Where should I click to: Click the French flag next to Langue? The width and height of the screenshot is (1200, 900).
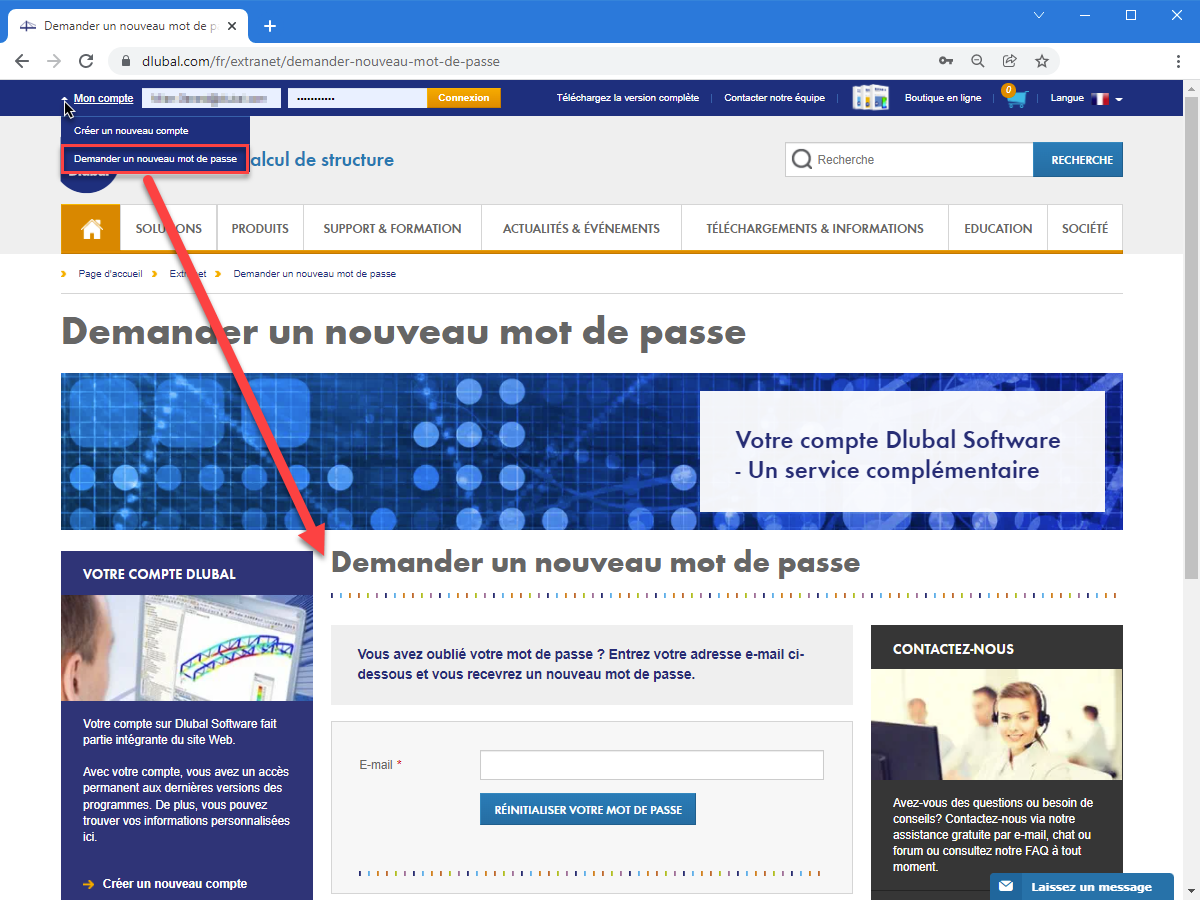click(x=1100, y=97)
